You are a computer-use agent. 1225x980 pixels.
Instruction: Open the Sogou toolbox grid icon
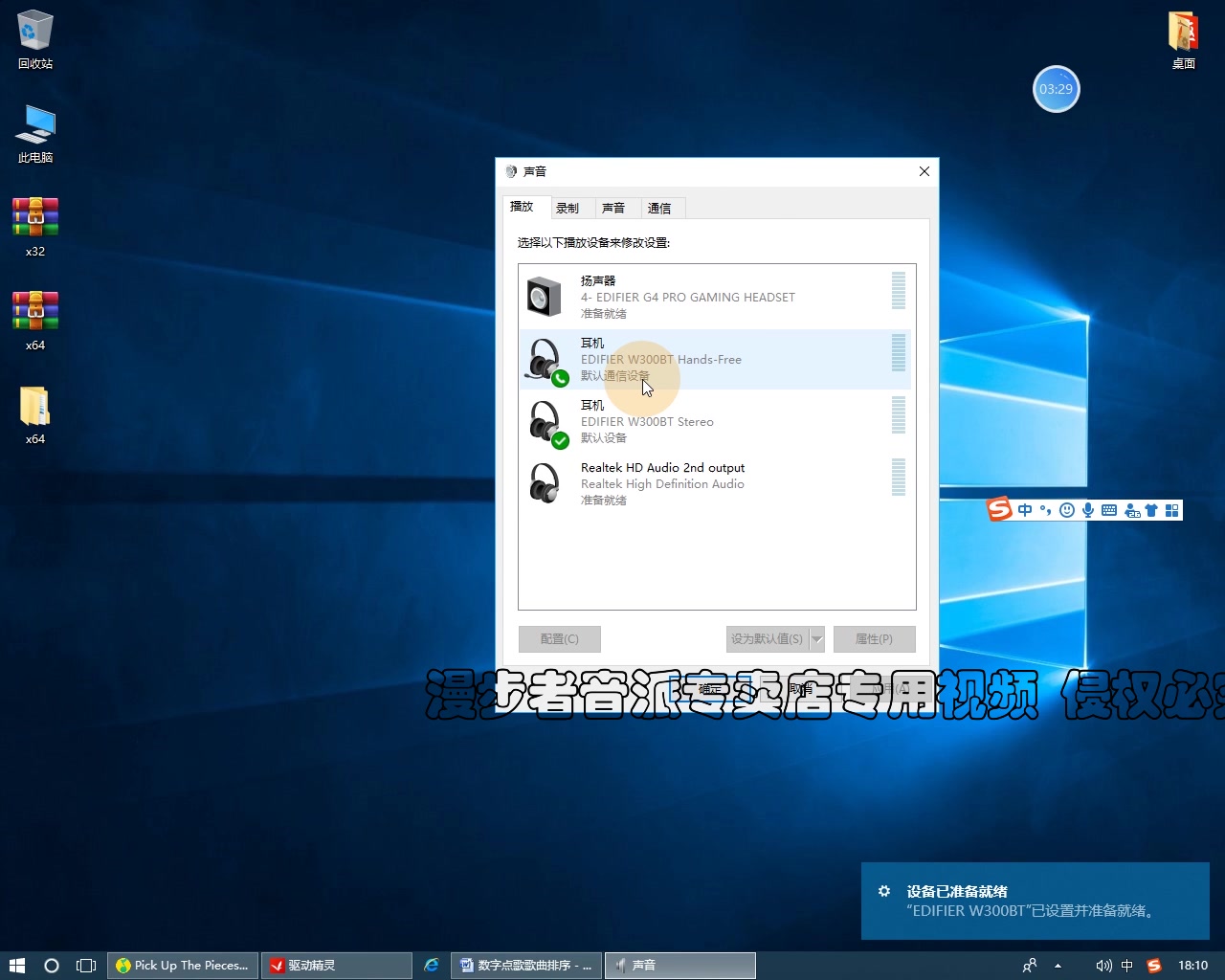point(1171,510)
